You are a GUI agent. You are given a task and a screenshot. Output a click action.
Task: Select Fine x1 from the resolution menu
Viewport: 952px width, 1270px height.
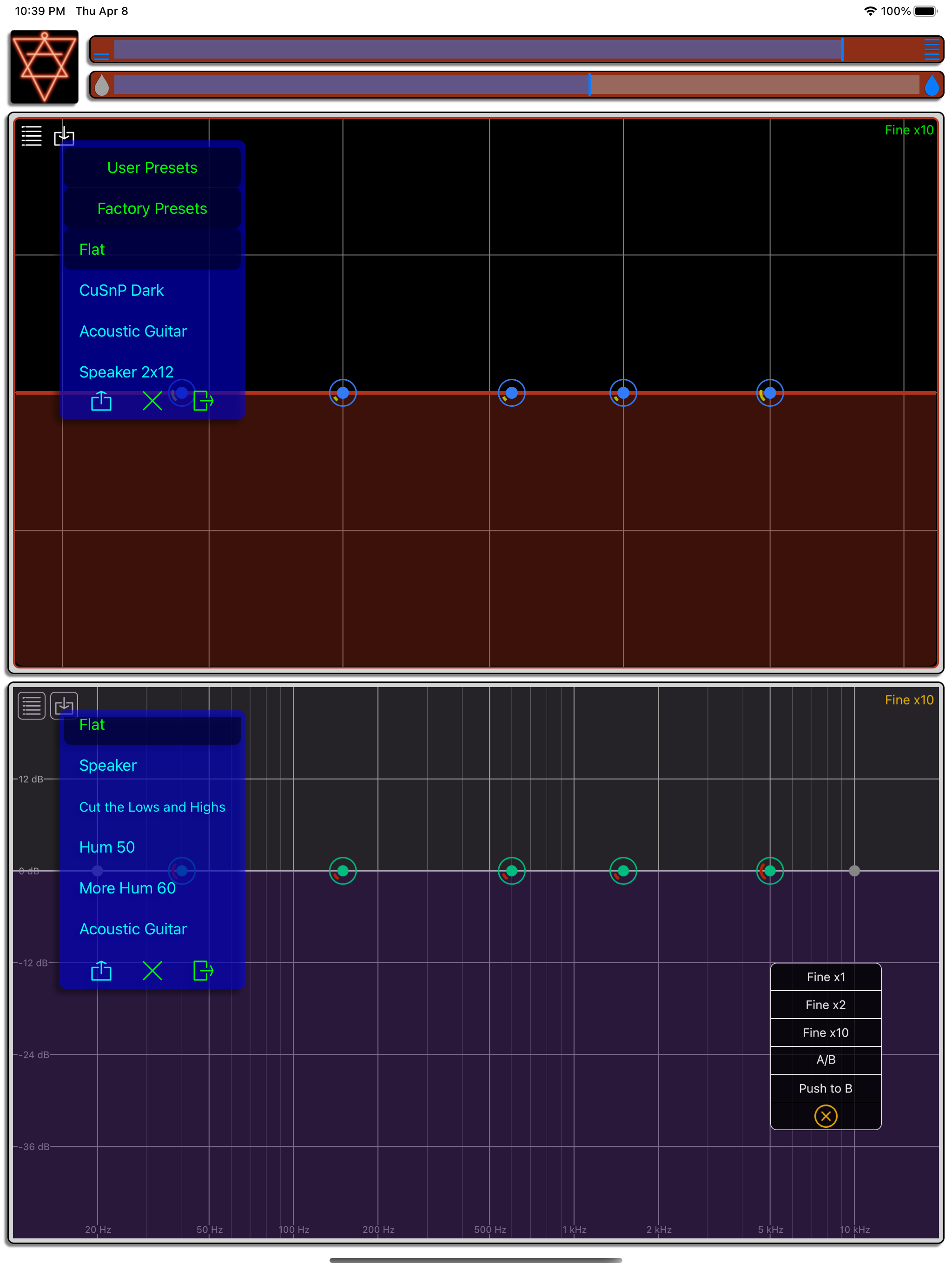pos(826,977)
